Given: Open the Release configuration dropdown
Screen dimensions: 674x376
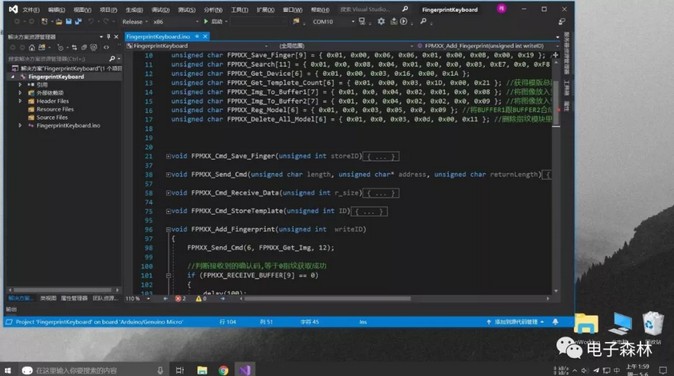Looking at the screenshot, I should click(x=135, y=21).
